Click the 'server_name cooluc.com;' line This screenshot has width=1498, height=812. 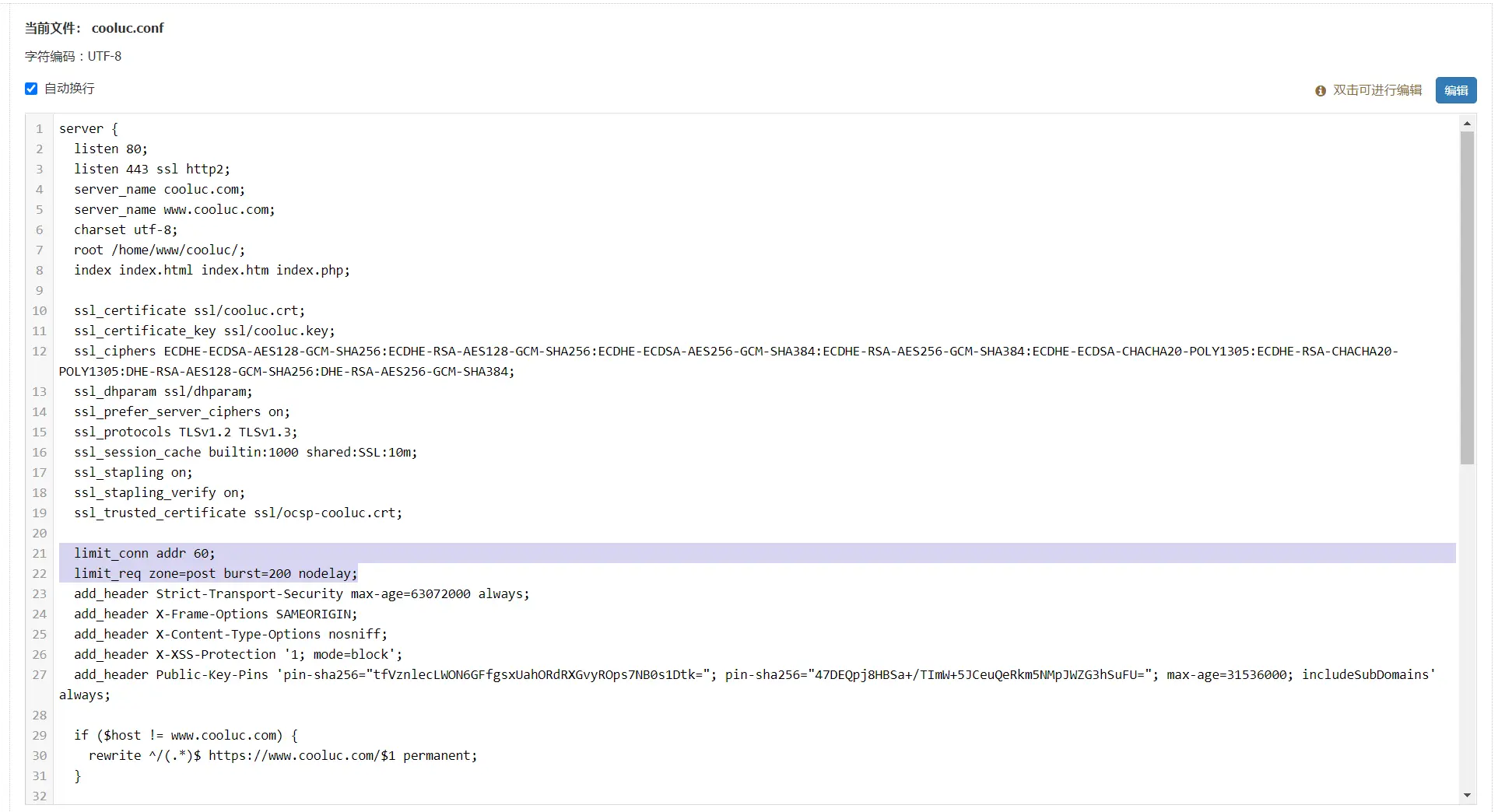(160, 189)
